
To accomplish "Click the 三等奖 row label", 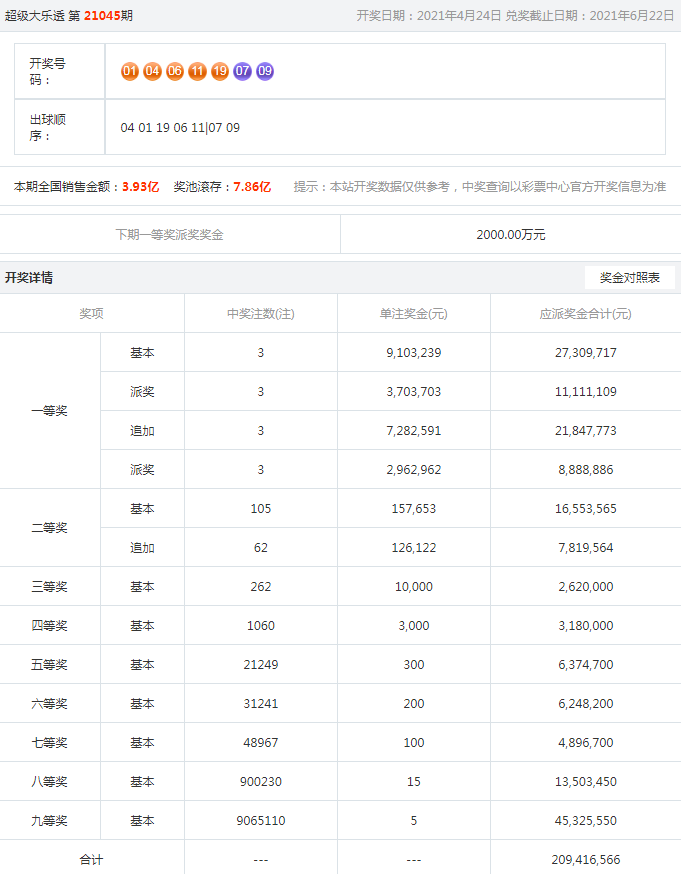I will coord(50,587).
